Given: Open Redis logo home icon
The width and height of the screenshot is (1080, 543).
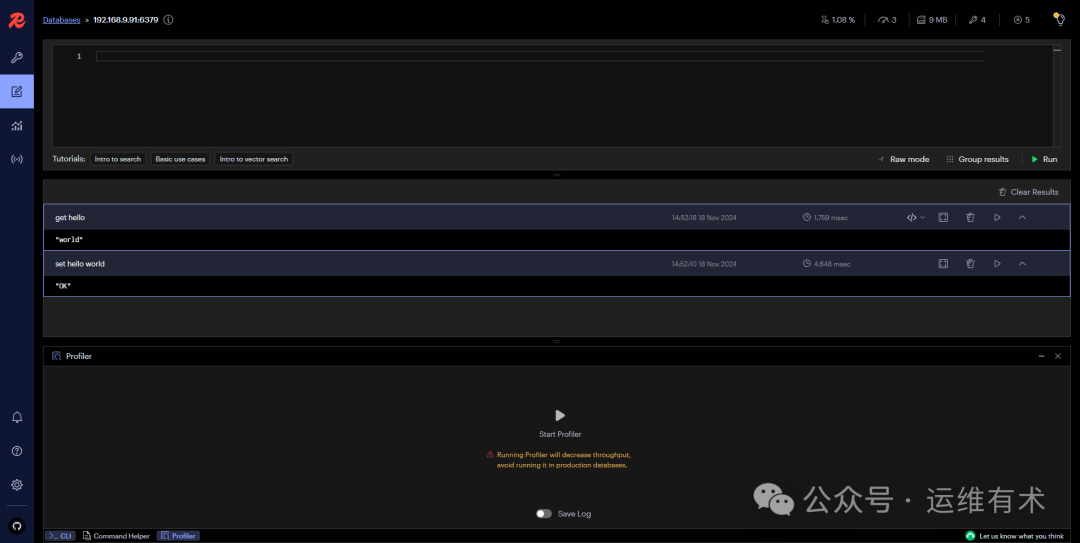Looking at the screenshot, I should 17,20.
